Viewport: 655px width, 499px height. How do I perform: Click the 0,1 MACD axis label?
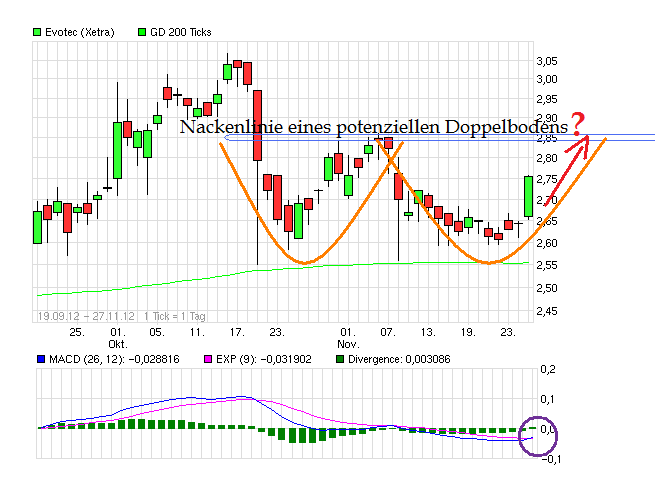click(548, 399)
